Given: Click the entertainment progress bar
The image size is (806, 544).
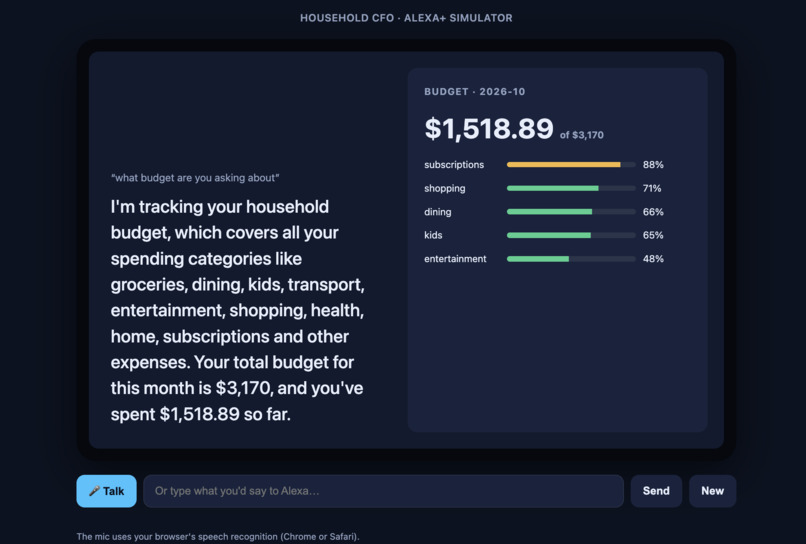Looking at the screenshot, I should [571, 259].
